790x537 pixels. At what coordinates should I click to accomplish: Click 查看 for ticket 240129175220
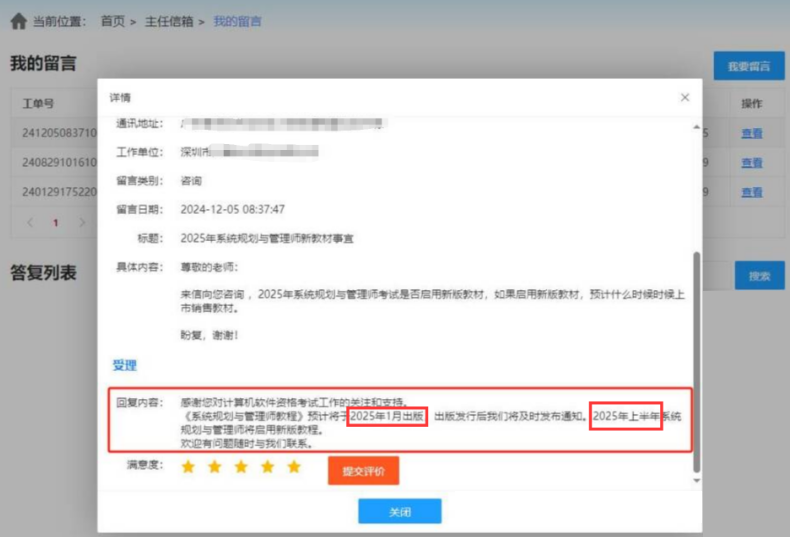click(x=751, y=191)
